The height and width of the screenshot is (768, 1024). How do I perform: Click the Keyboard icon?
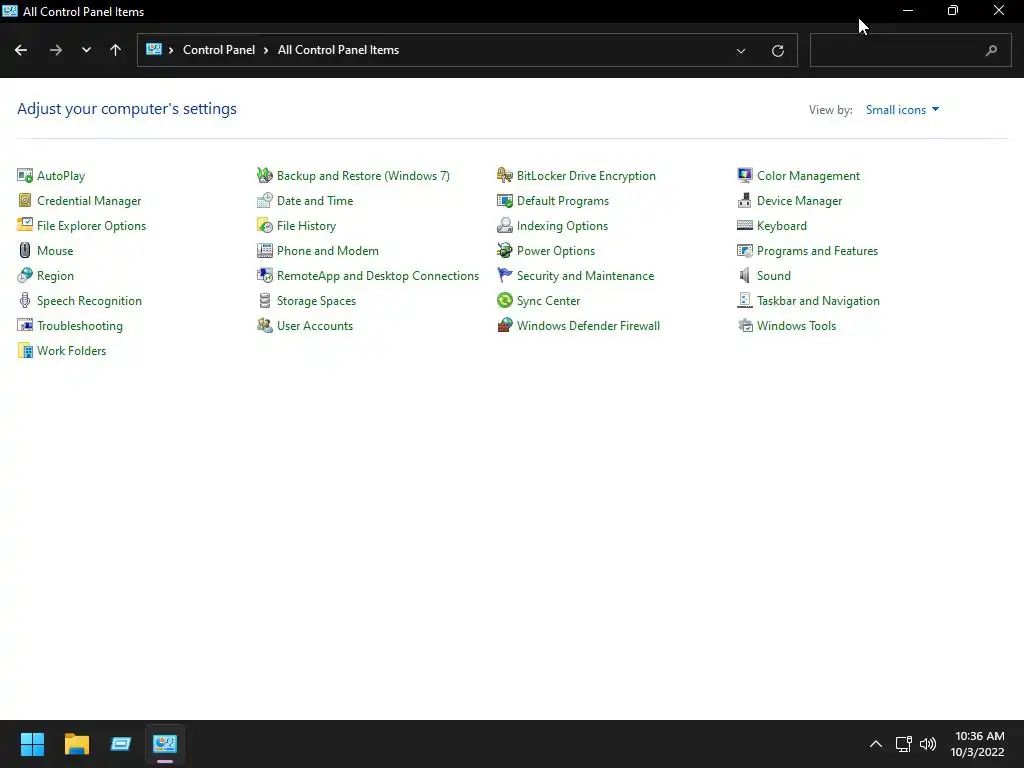pyautogui.click(x=744, y=225)
